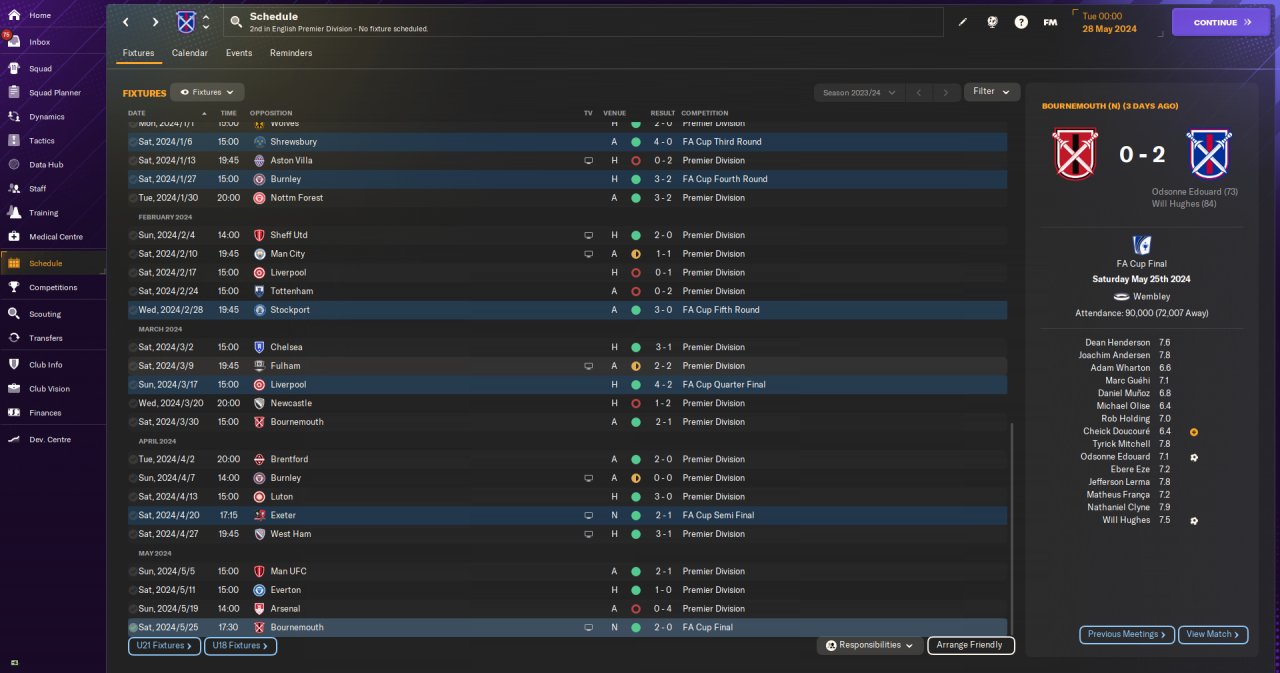
Task: Open the Home sidebar icon
Action: coord(14,15)
